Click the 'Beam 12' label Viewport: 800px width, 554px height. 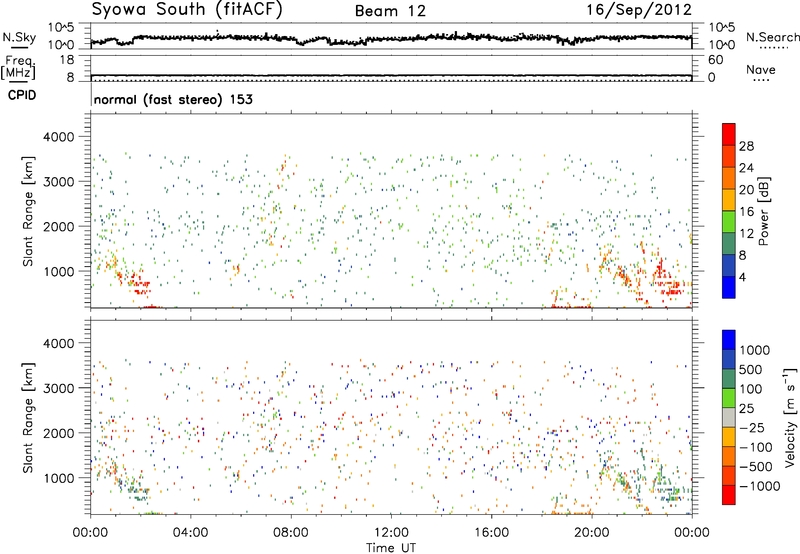pyautogui.click(x=390, y=11)
